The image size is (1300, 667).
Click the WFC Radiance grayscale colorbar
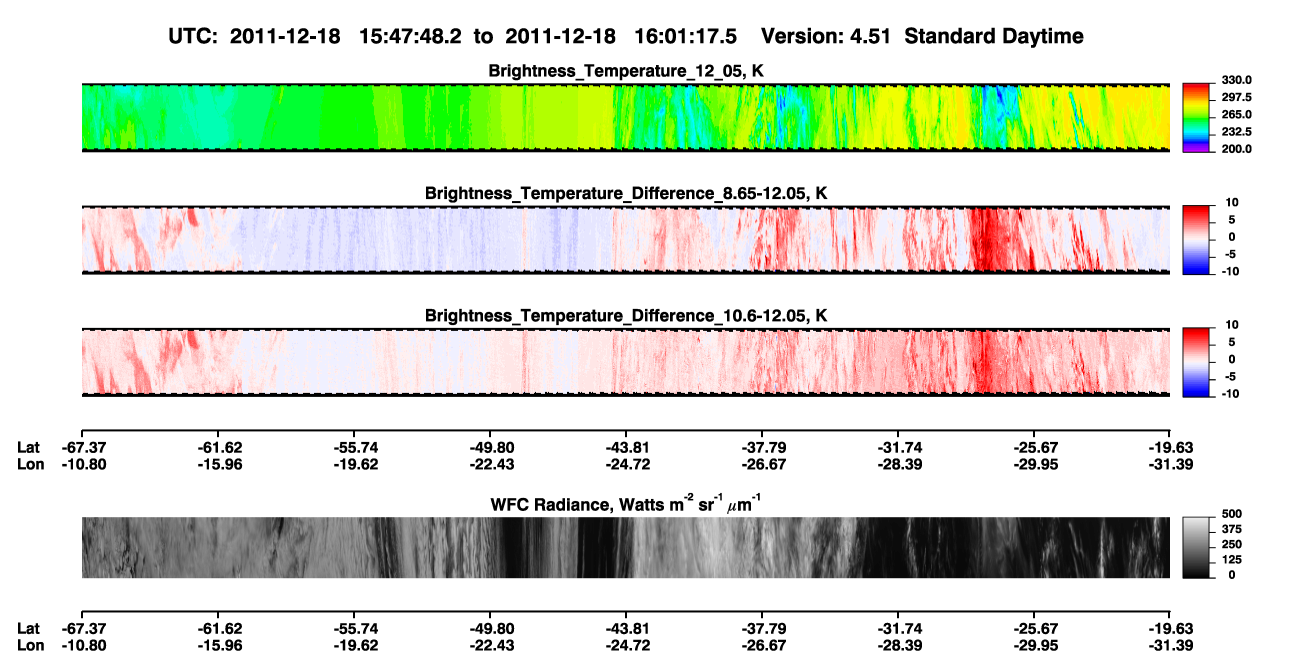1194,547
